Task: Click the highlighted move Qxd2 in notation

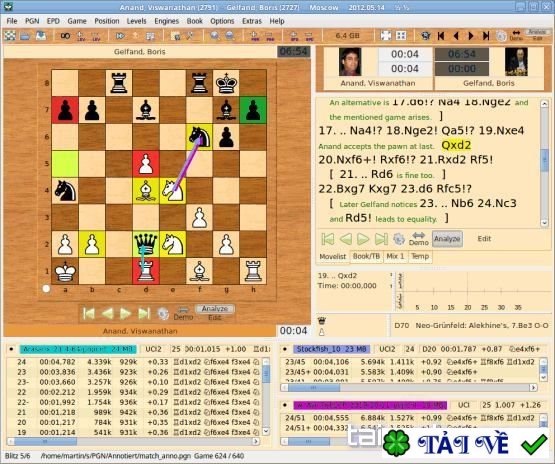Action: click(456, 145)
